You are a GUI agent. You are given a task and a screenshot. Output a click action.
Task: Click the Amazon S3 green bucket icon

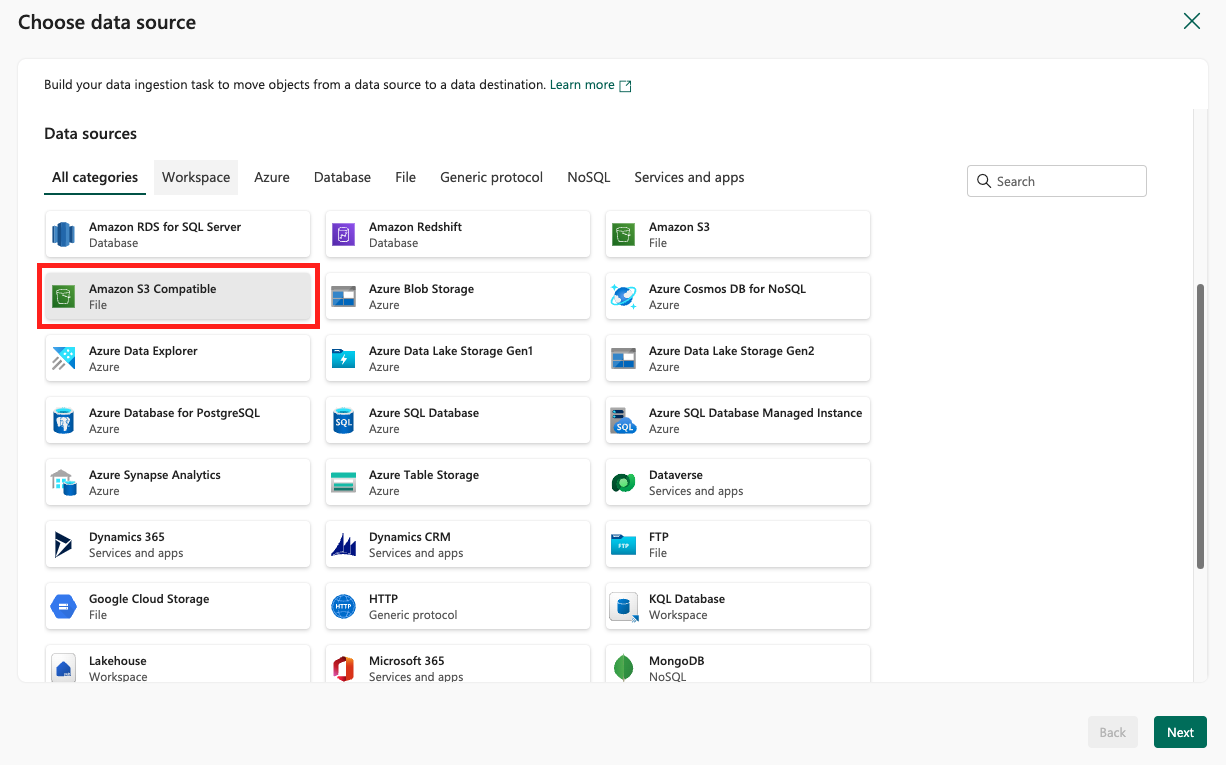coord(624,235)
